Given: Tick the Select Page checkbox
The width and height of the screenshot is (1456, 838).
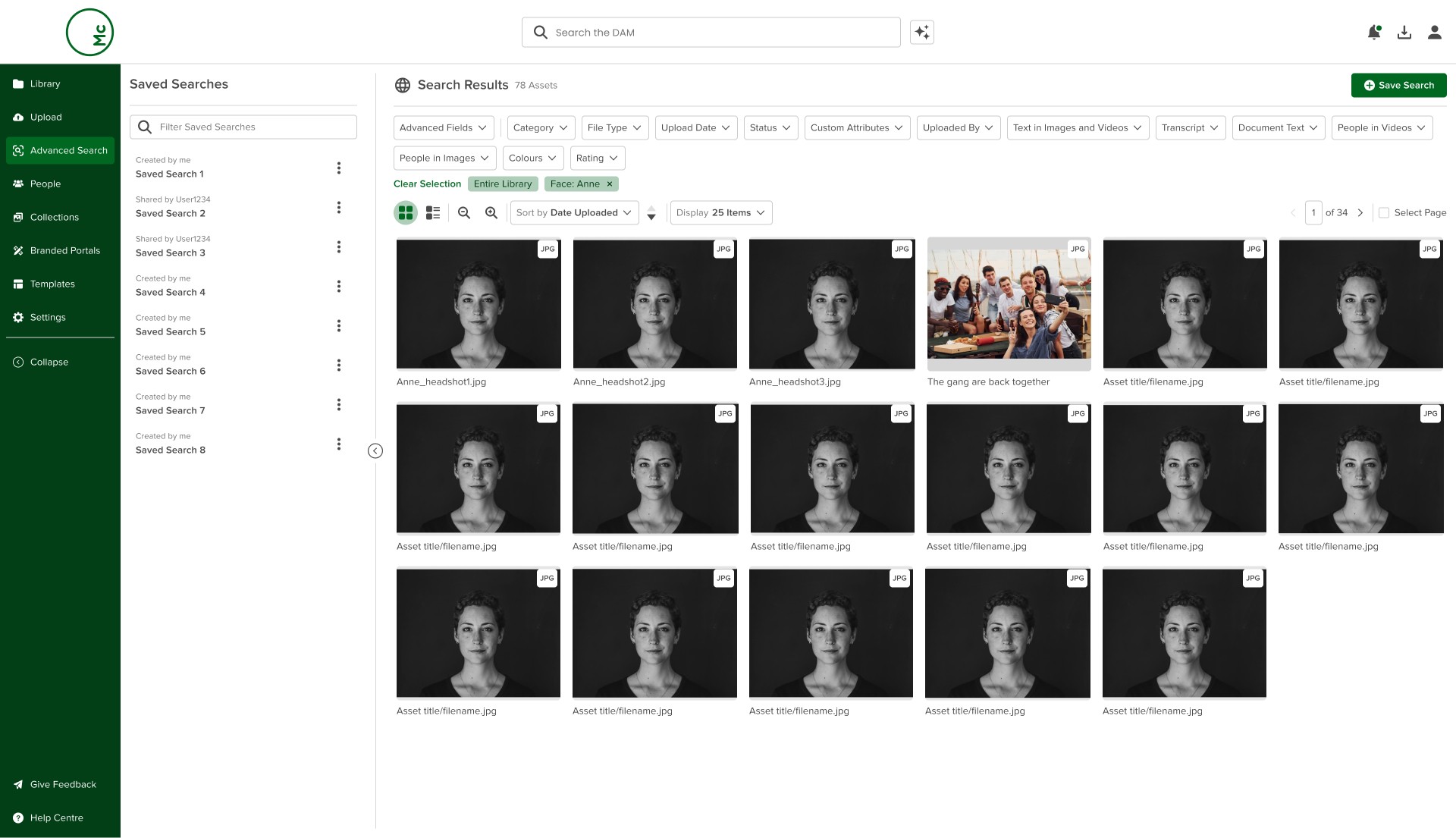Looking at the screenshot, I should coord(1384,213).
